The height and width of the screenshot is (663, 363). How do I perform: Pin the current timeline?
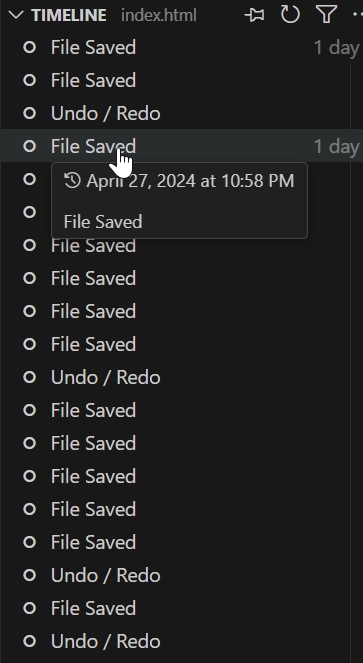click(x=255, y=15)
